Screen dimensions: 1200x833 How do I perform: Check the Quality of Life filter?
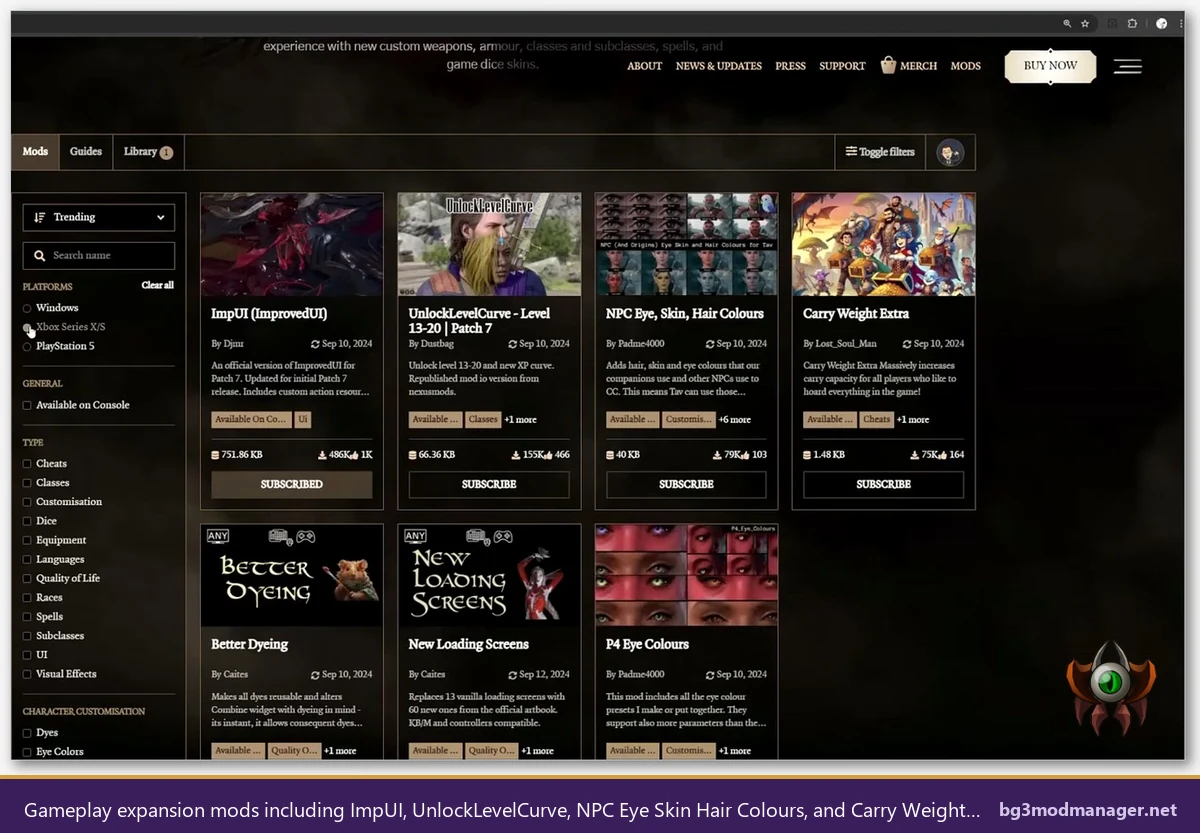(x=27, y=579)
